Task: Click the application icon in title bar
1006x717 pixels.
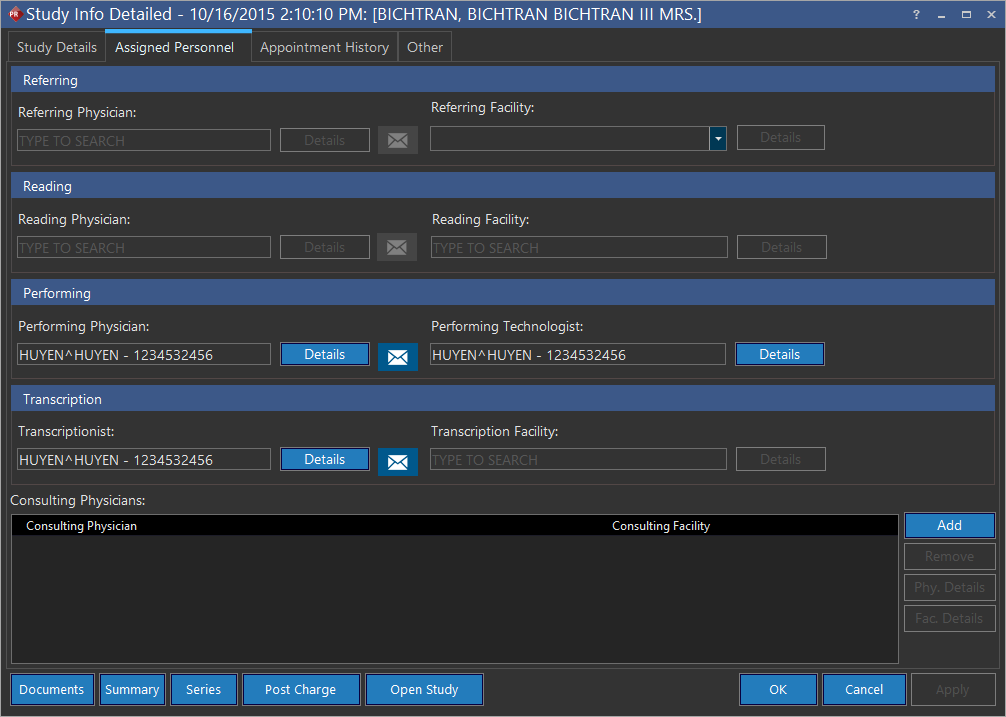Action: tap(14, 14)
